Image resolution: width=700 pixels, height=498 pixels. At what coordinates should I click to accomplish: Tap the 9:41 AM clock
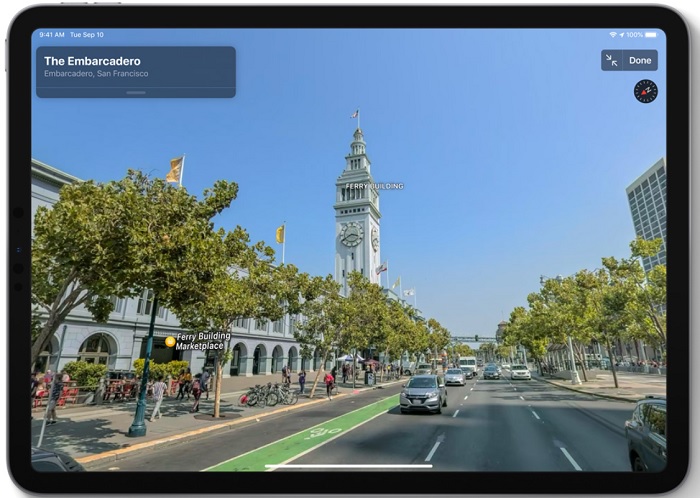tap(52, 35)
